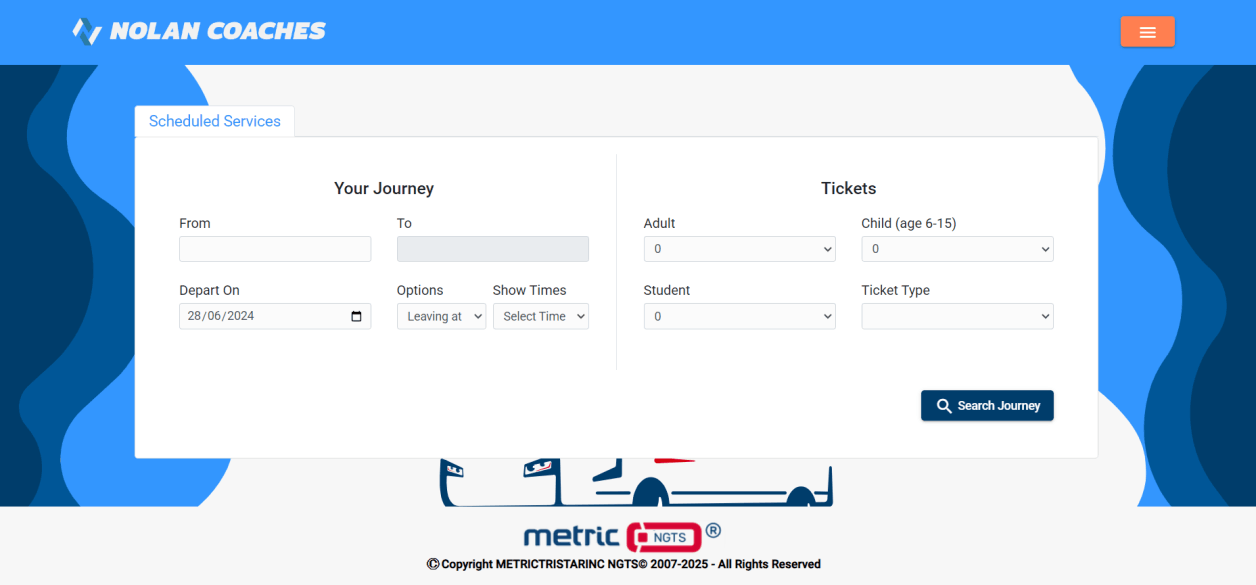Click the From input field
The height and width of the screenshot is (585, 1256).
tap(275, 249)
